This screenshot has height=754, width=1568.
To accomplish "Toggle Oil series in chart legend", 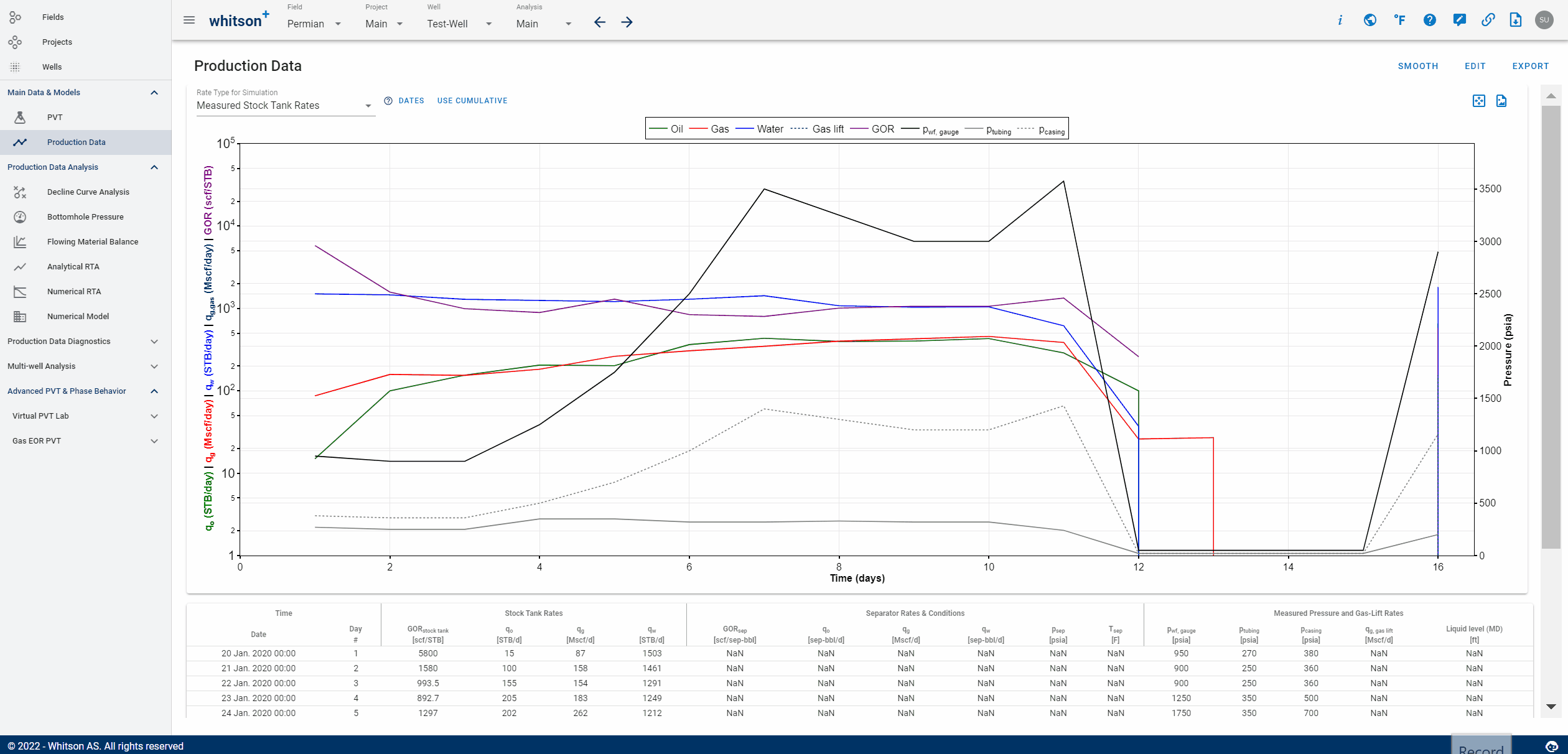I will (666, 129).
